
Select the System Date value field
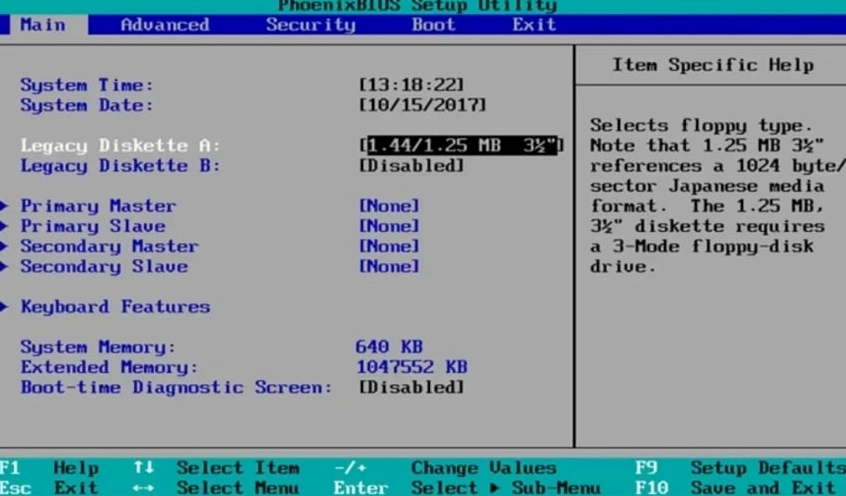[x=422, y=105]
